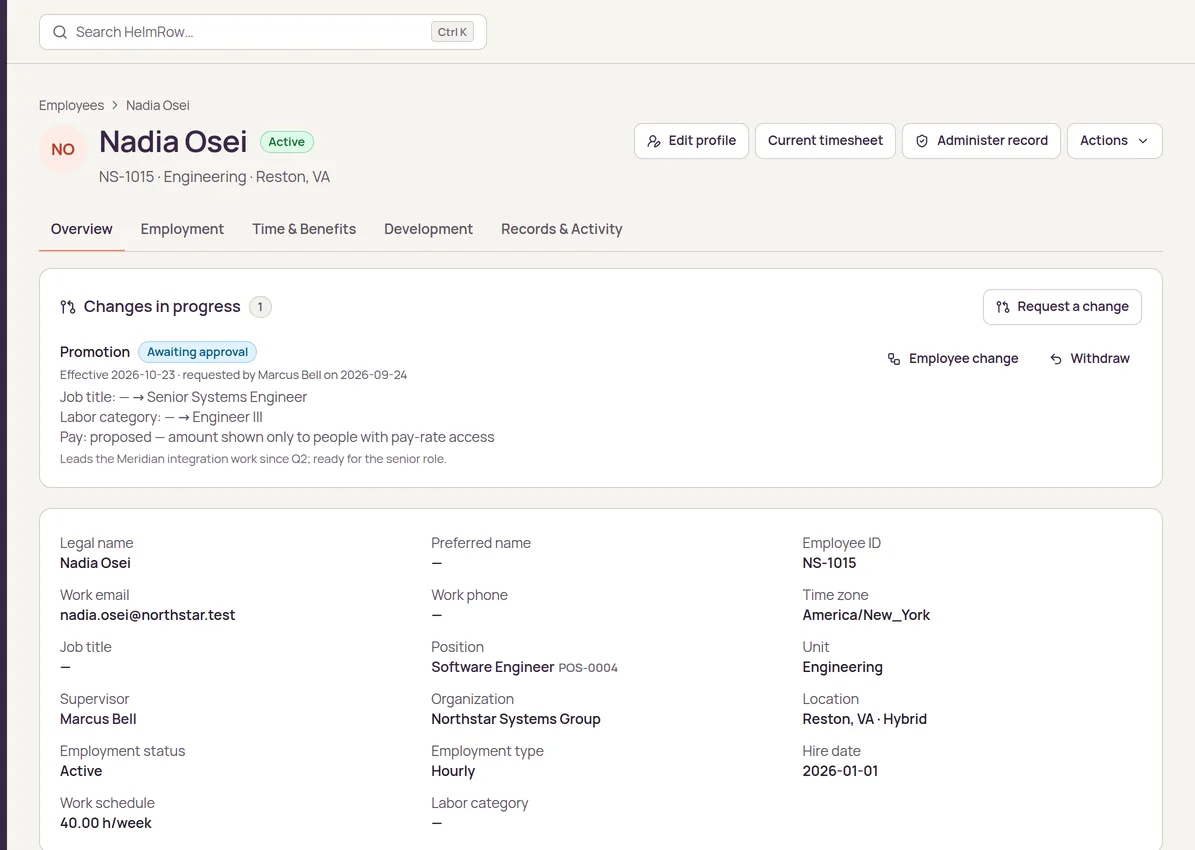Switch to the Overview tab

click(82, 229)
